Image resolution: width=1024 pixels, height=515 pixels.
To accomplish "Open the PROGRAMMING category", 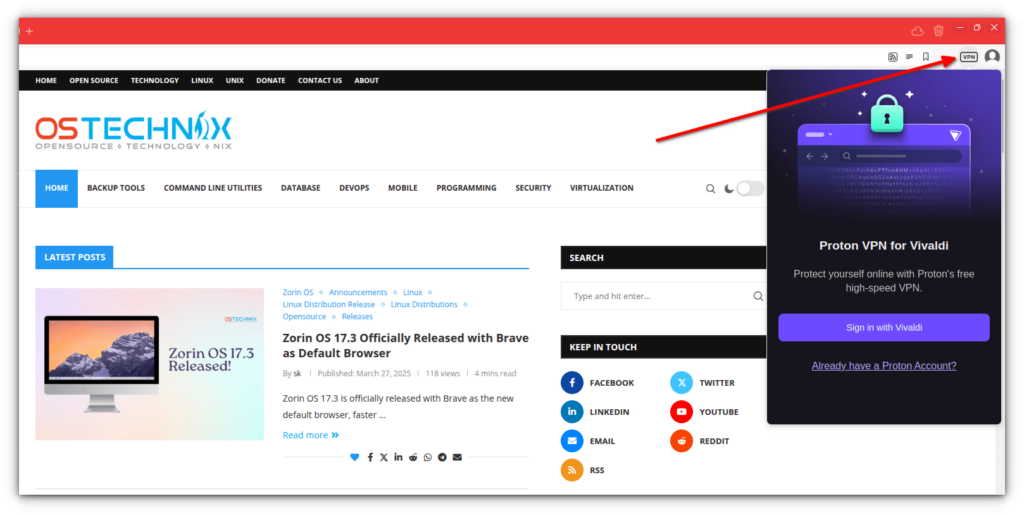I will (466, 188).
